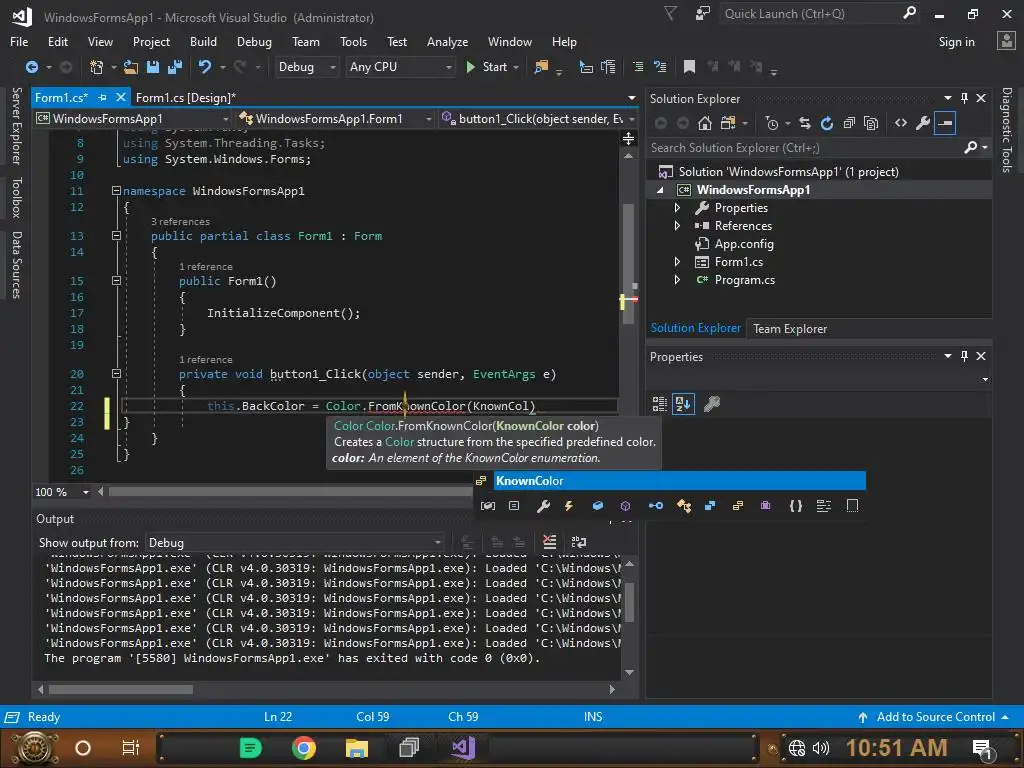Click the Categorized icon in Properties panel
The width and height of the screenshot is (1024, 768).
[x=660, y=404]
